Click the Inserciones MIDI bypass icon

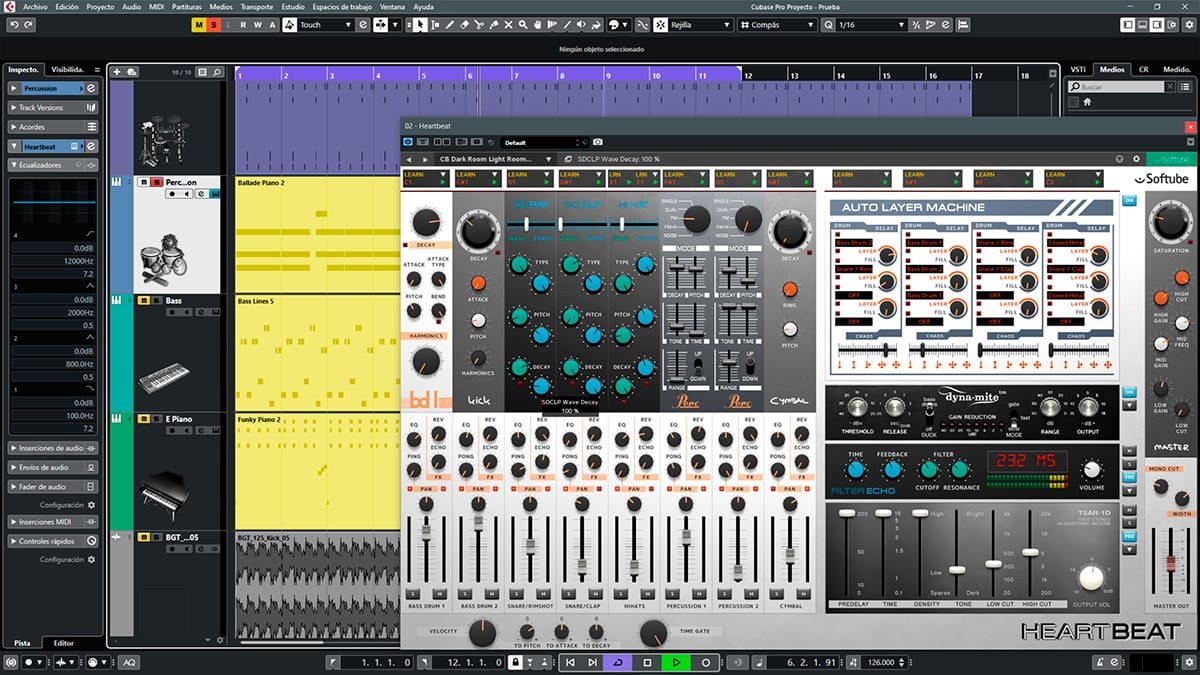91,522
